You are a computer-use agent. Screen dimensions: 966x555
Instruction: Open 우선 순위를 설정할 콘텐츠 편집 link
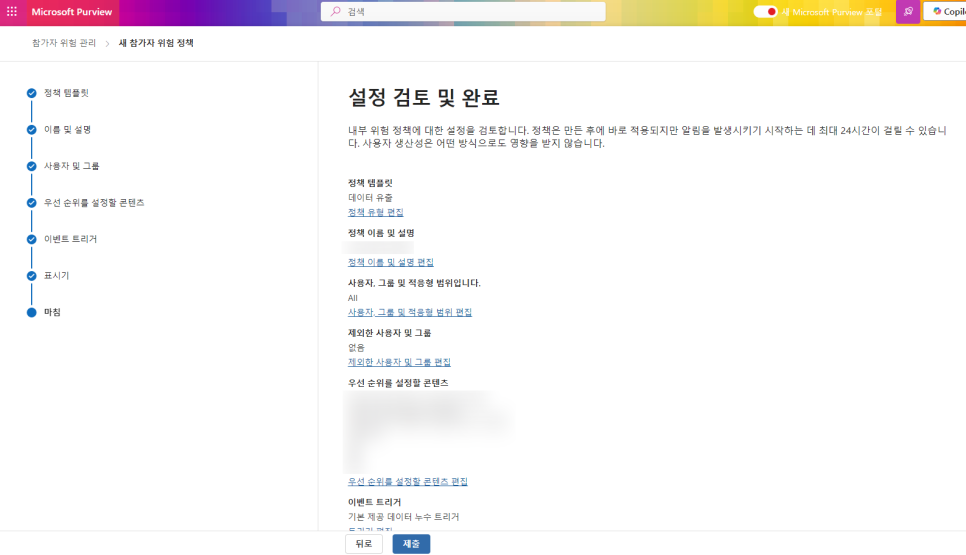coord(408,482)
